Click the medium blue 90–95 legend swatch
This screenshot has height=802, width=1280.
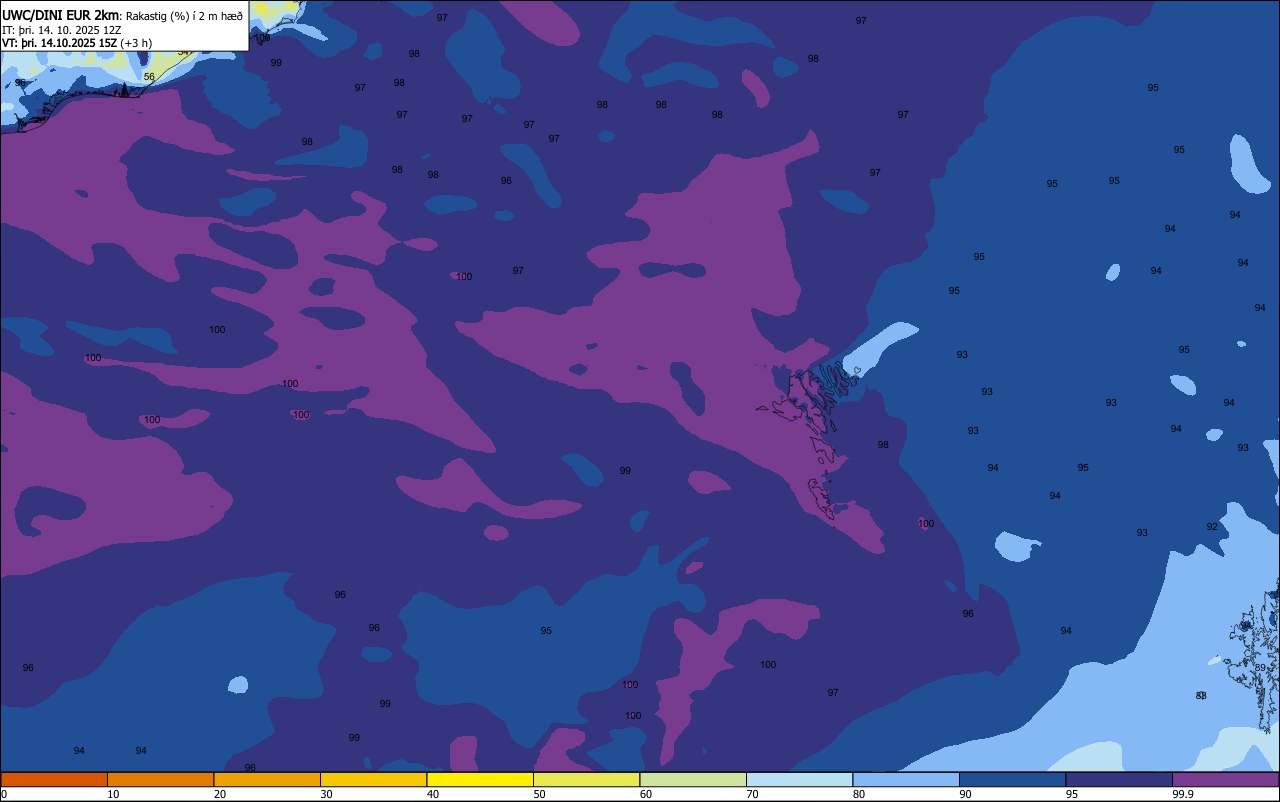point(1012,779)
